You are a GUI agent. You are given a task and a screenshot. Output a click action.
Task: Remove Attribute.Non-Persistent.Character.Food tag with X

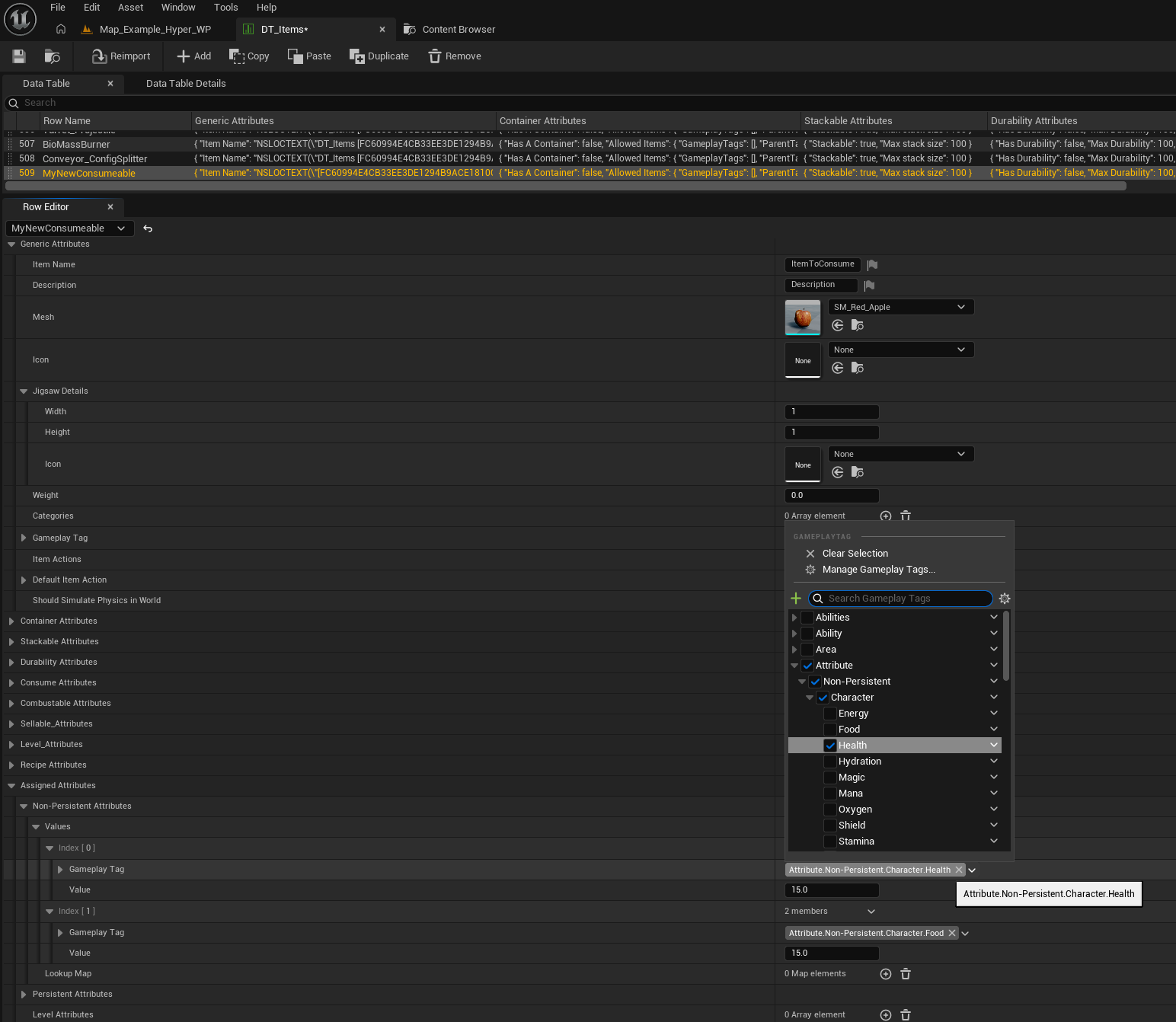point(952,934)
